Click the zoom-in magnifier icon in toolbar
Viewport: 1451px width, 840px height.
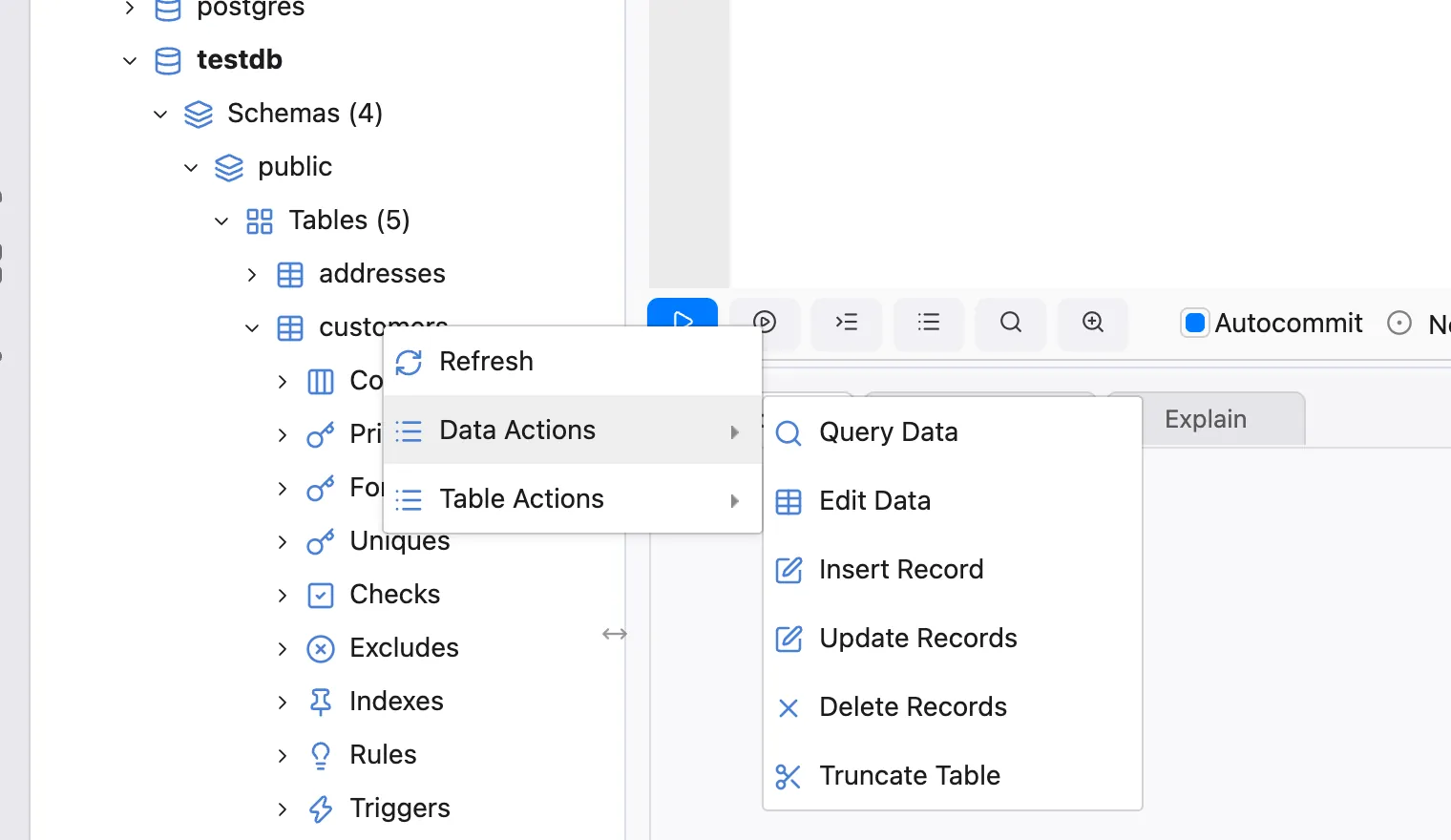1093,322
